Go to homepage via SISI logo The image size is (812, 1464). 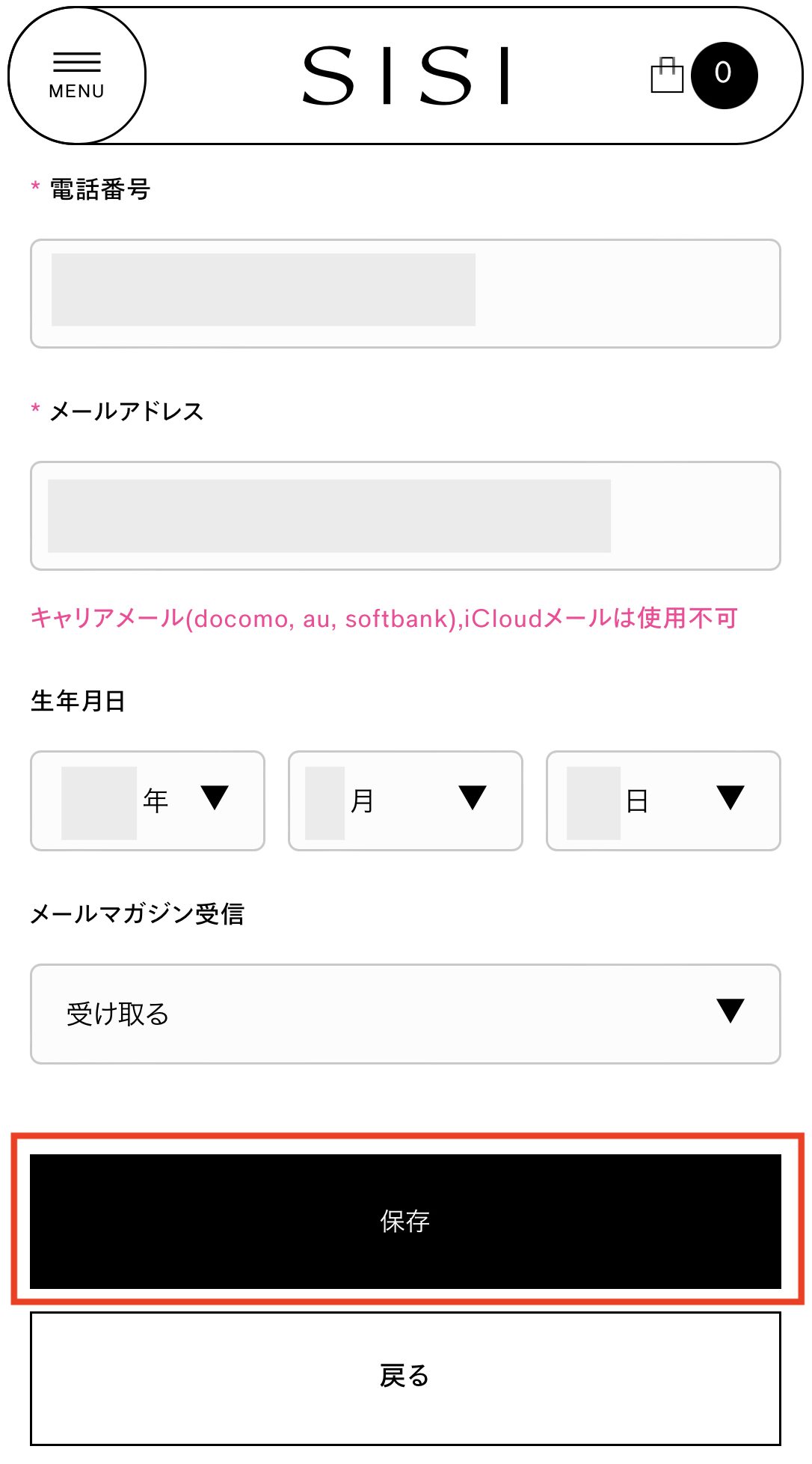[x=406, y=76]
